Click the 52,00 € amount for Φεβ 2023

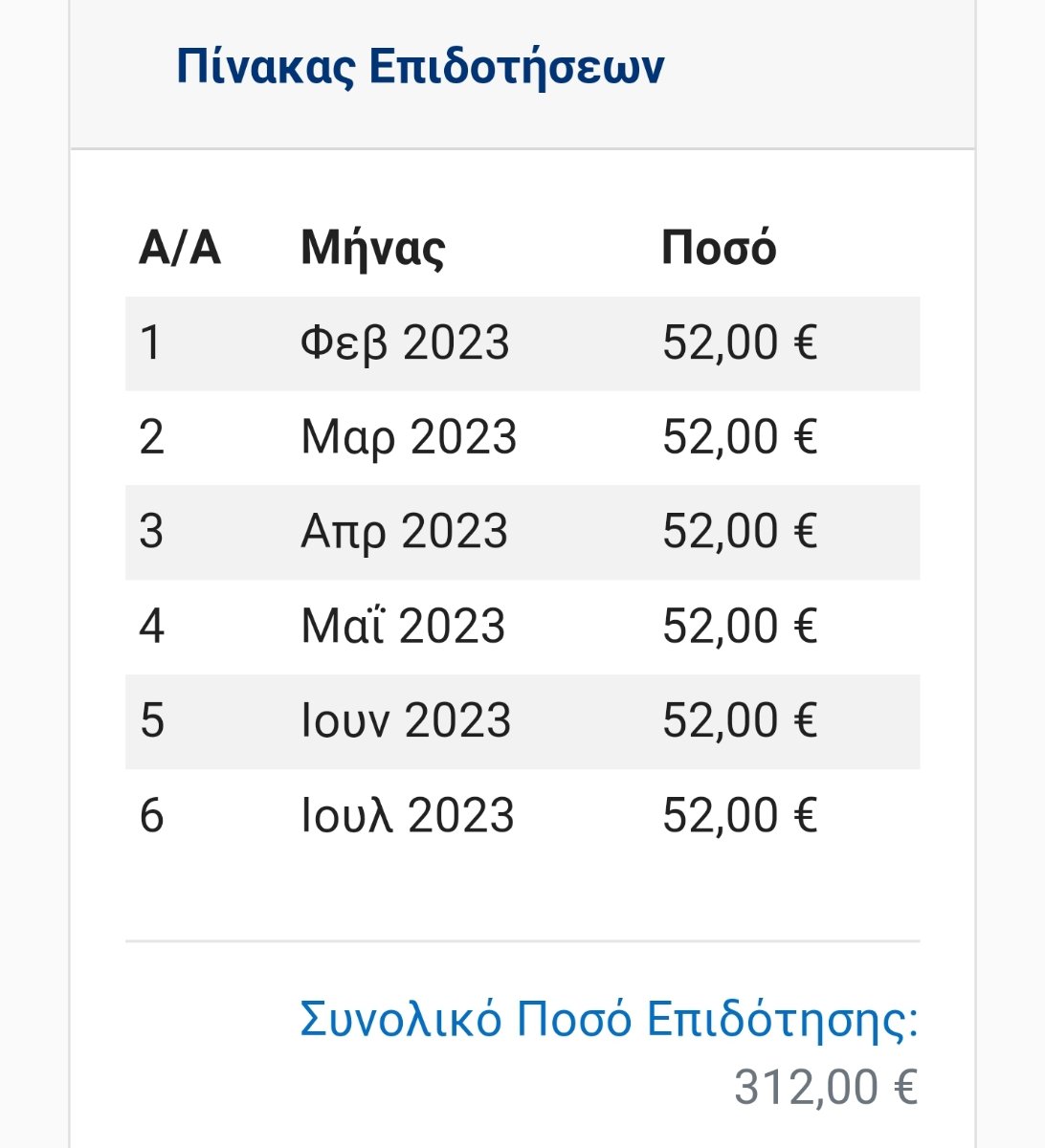[740, 343]
